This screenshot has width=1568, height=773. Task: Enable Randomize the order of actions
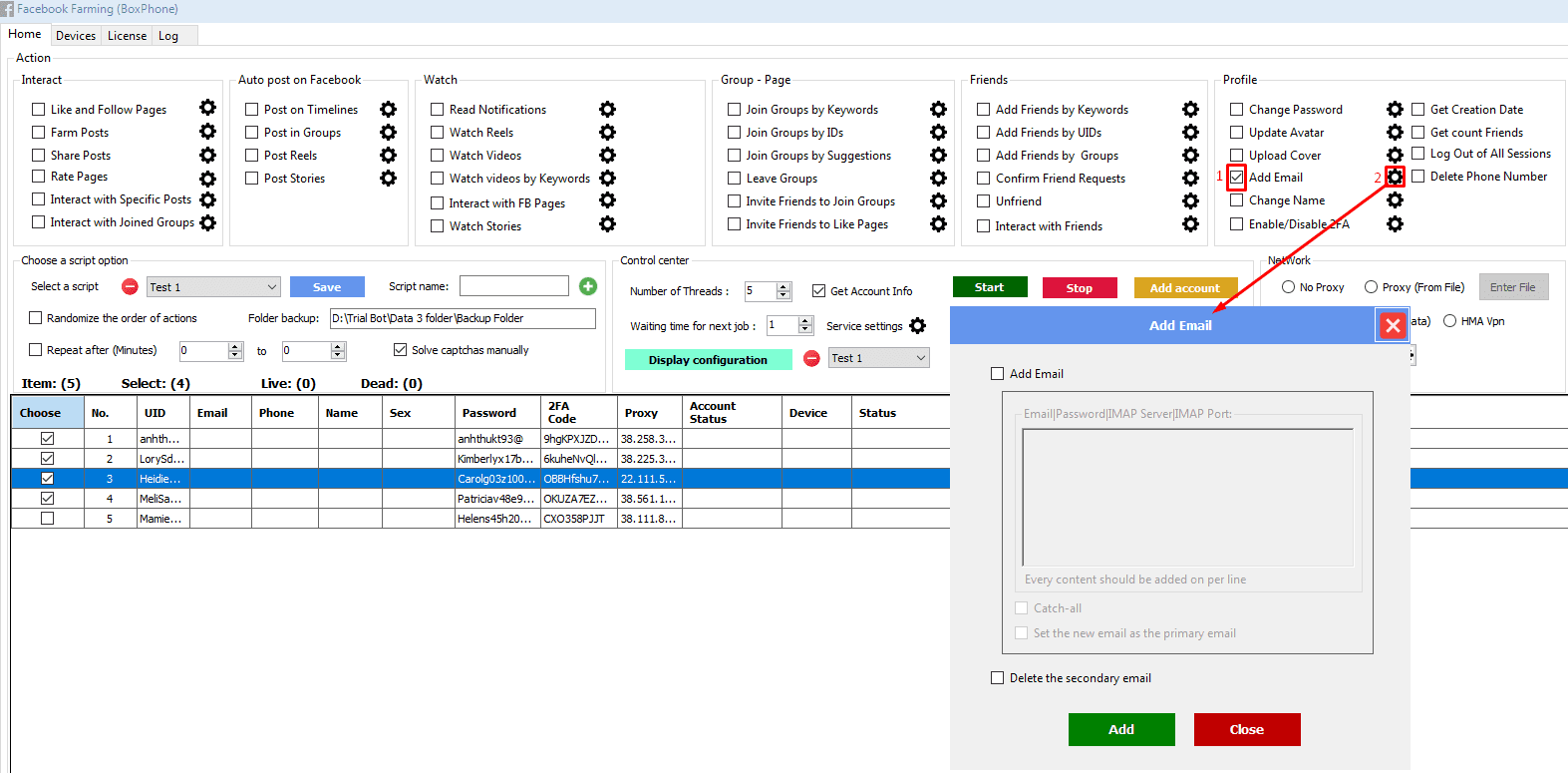point(35,318)
